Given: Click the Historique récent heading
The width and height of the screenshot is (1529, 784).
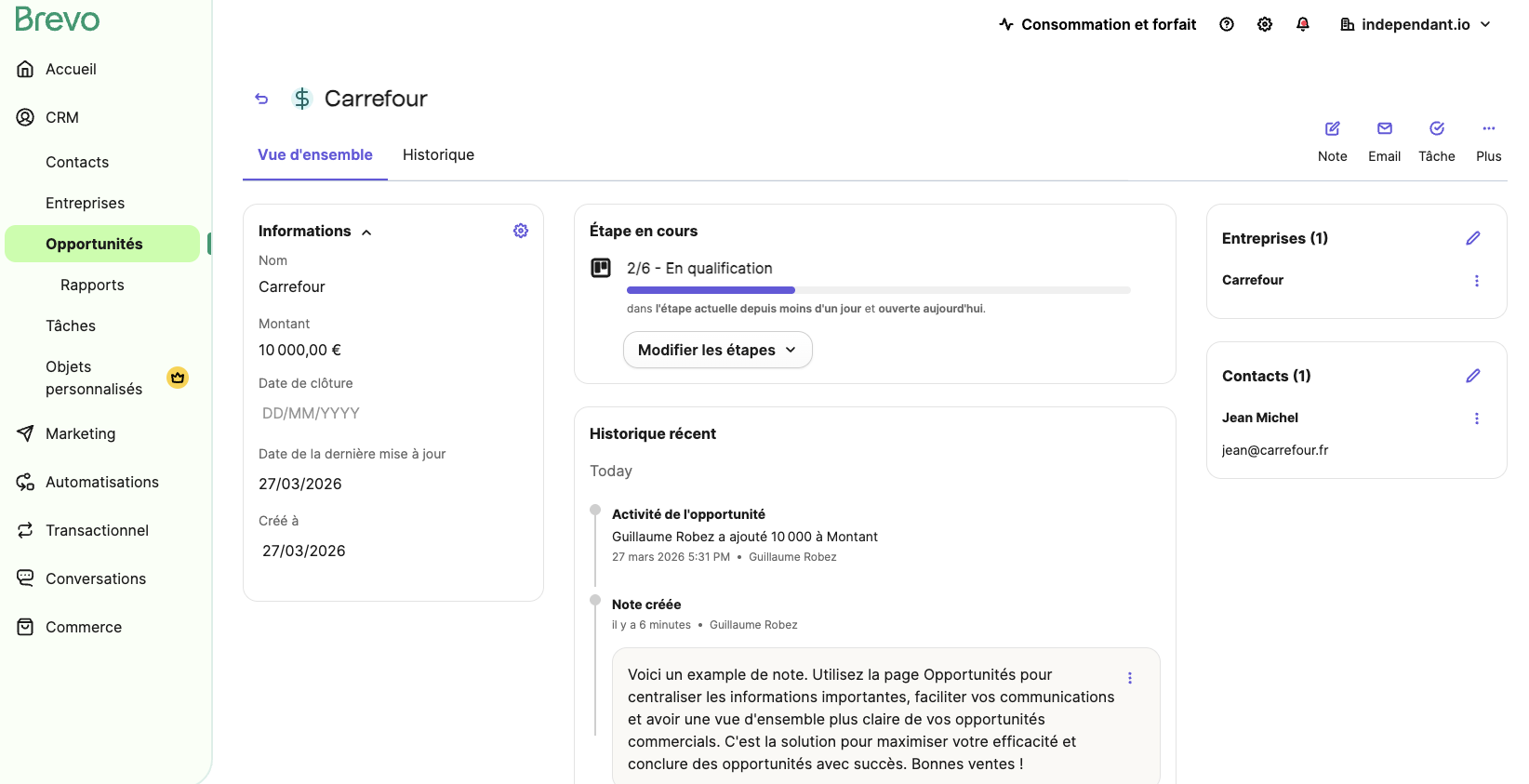Looking at the screenshot, I should point(653,433).
